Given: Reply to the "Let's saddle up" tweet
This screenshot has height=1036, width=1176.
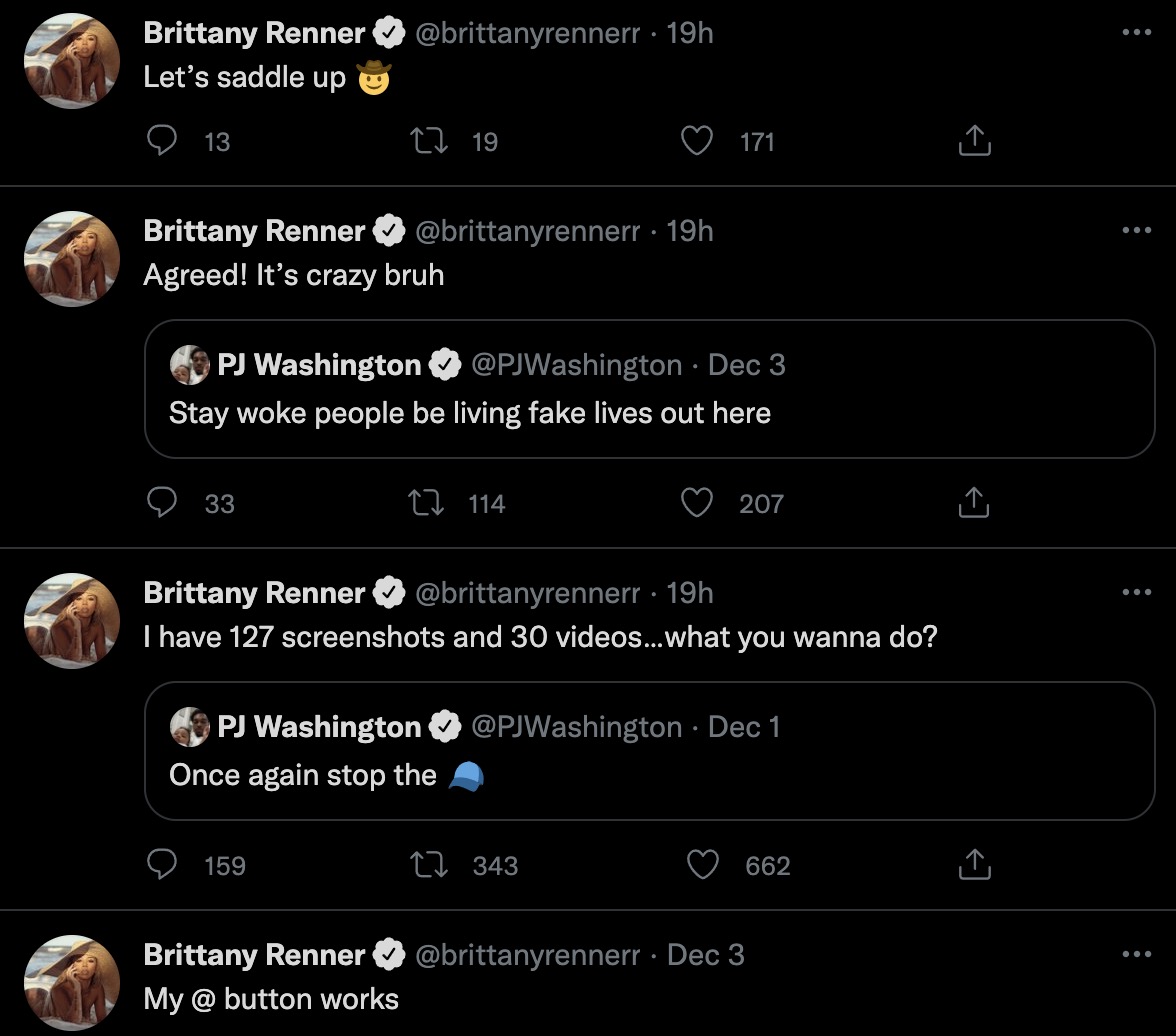Looking at the screenshot, I should click(x=162, y=142).
